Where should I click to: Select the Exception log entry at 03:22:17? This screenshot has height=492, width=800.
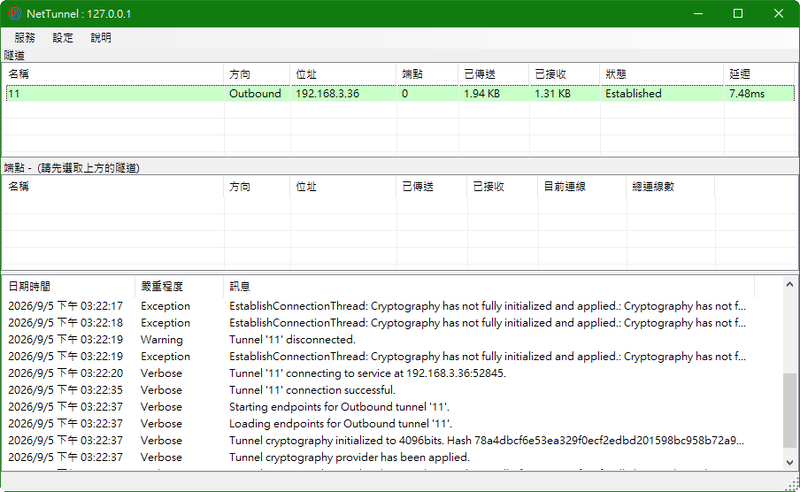click(378, 306)
